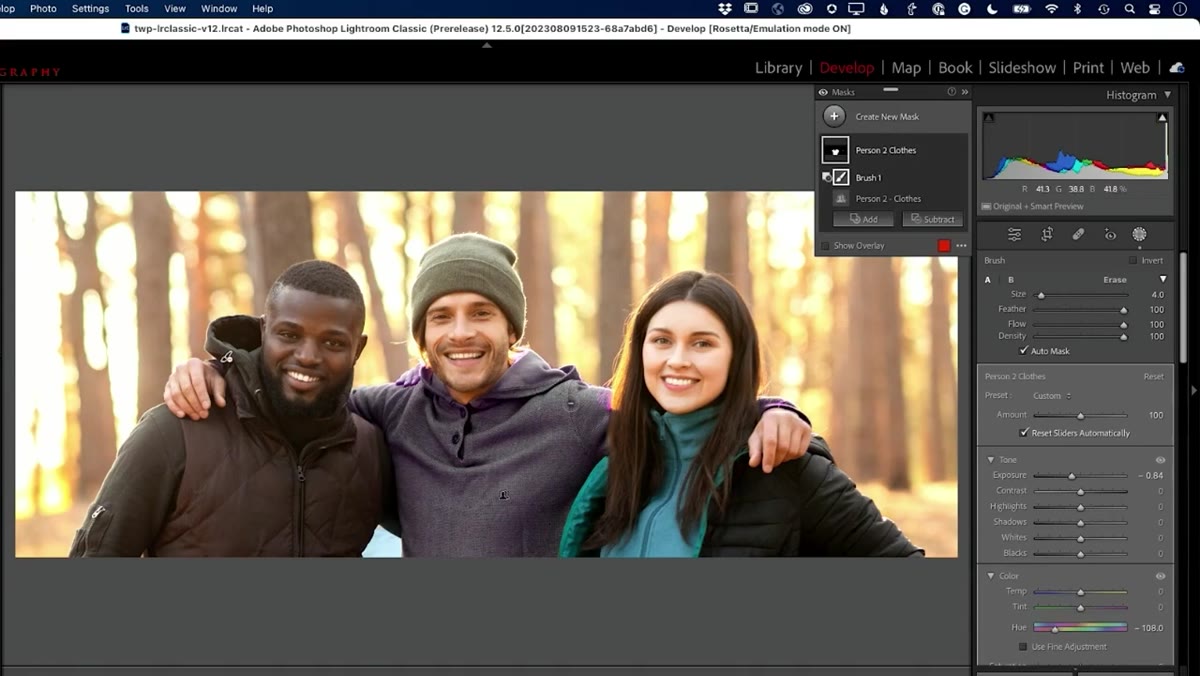Click the Create New Mask plus icon
The width and height of the screenshot is (1200, 676).
[x=834, y=116]
